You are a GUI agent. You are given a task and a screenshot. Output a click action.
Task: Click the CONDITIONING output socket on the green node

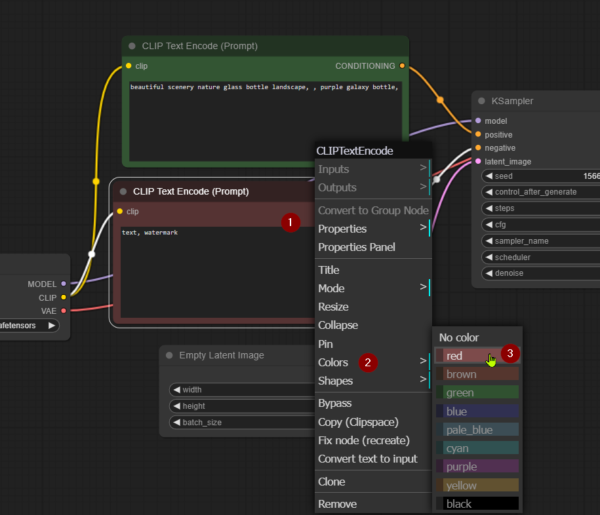click(x=402, y=66)
